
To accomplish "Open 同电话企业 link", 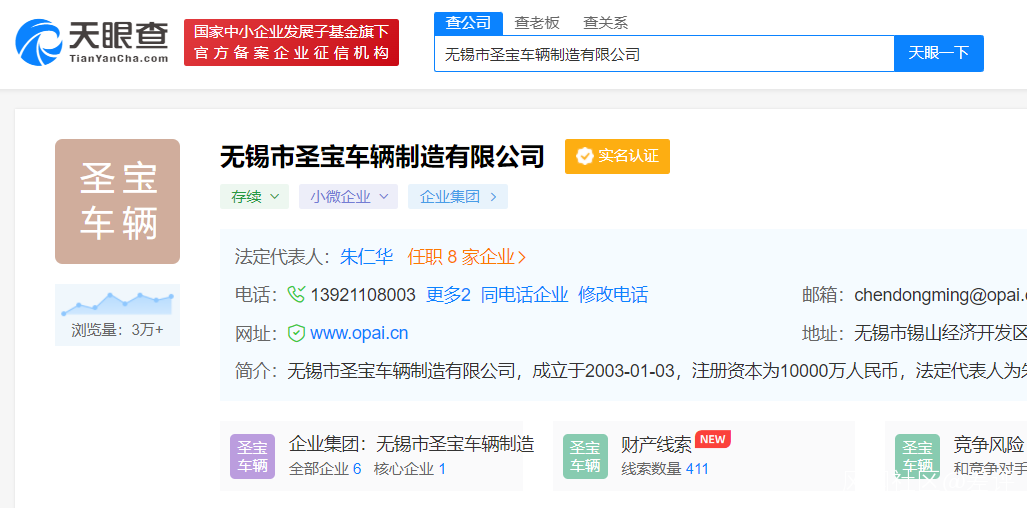I will 524,295.
